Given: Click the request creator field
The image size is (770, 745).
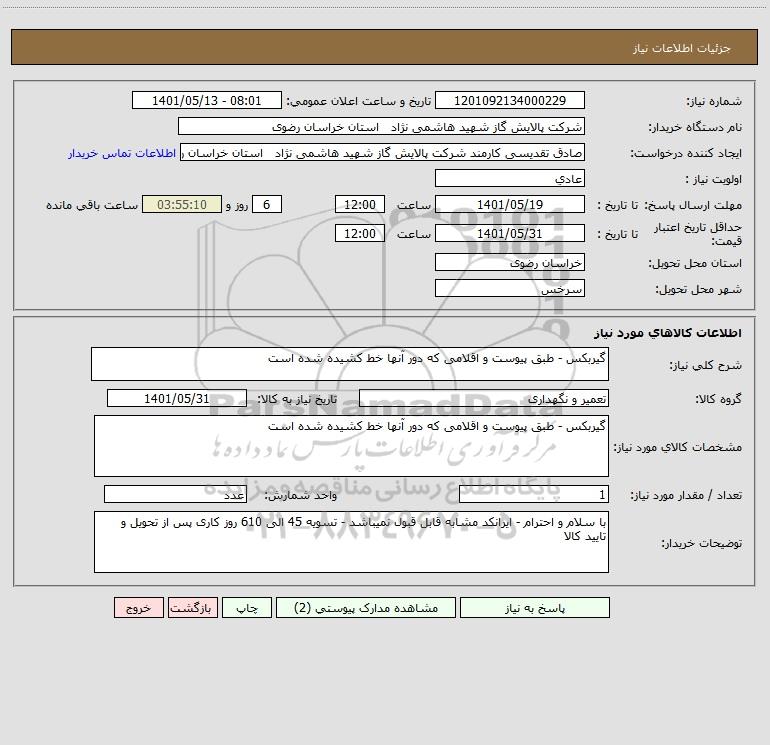Looking at the screenshot, I should click(382, 152).
